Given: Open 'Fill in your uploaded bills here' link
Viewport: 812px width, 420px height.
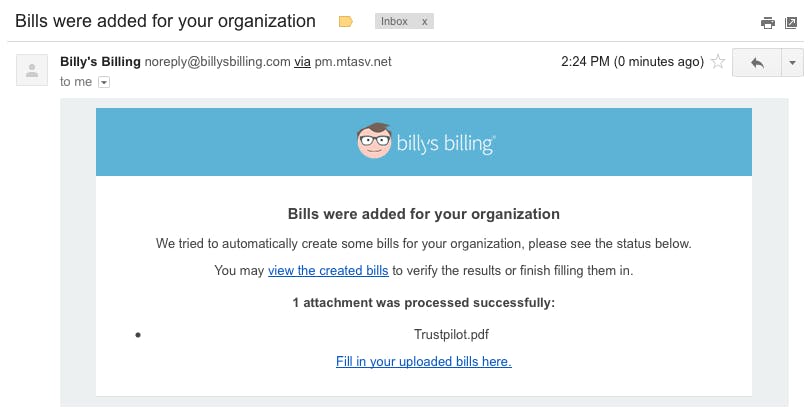Looking at the screenshot, I should pos(424,361).
